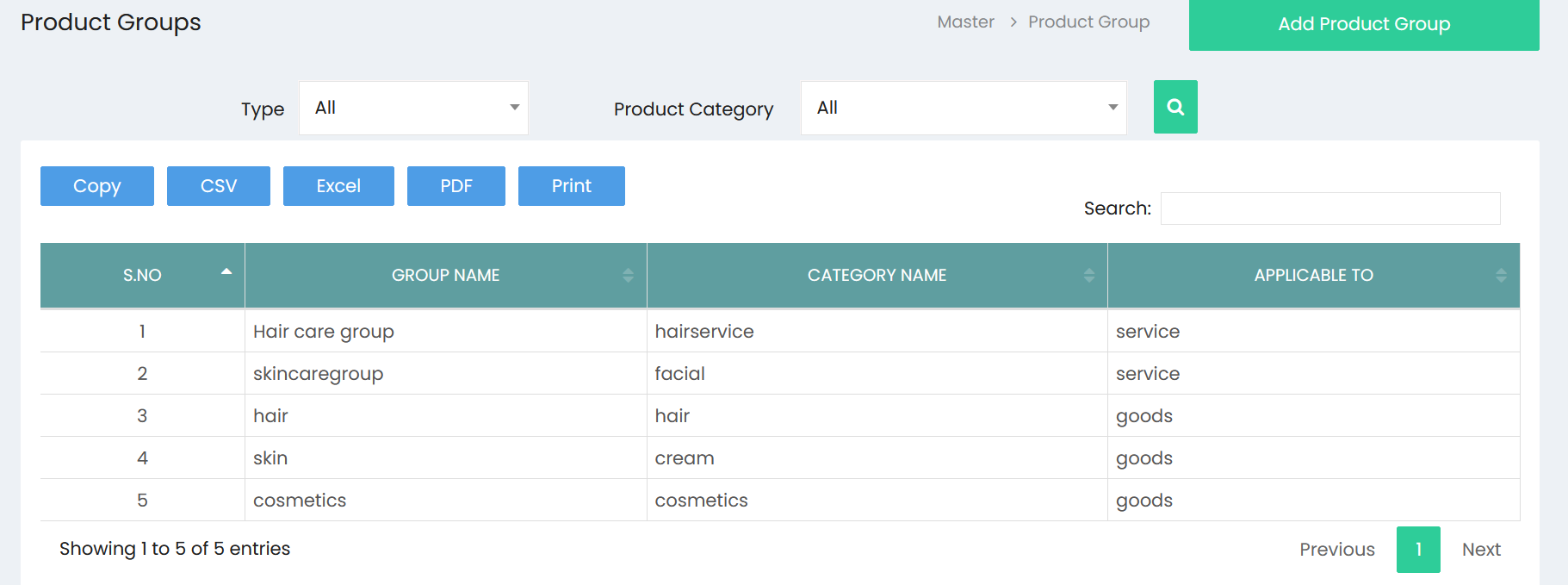Export table as CSV

coord(219,186)
